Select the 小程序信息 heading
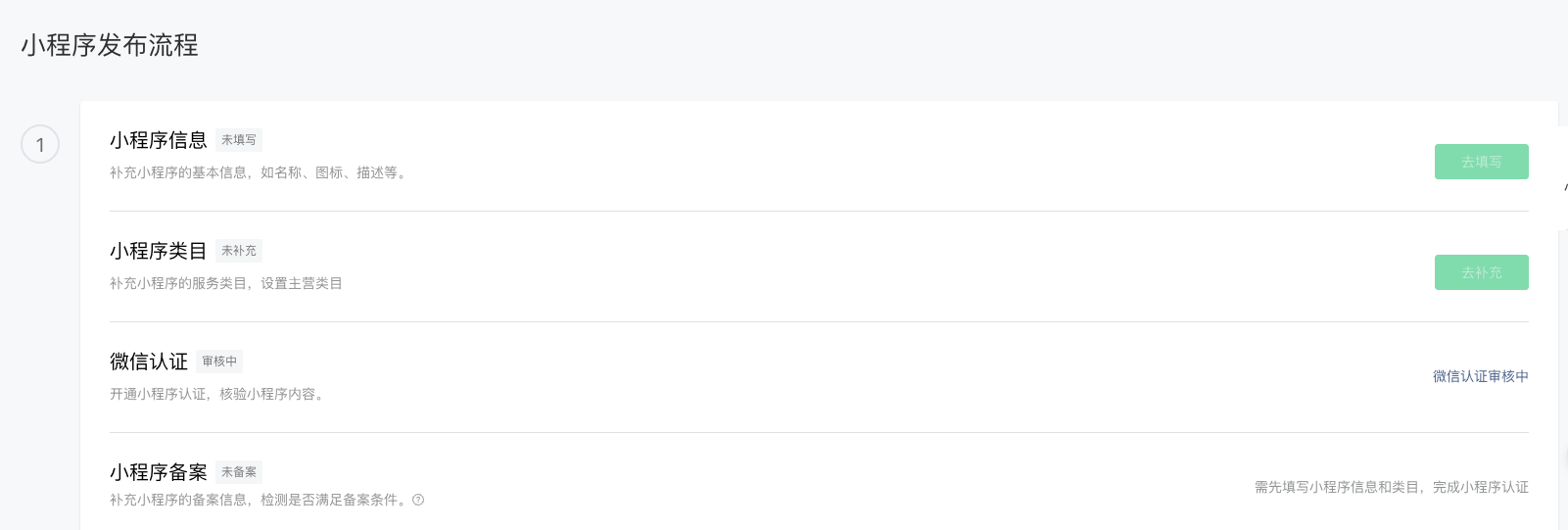Screen dimensions: 1568x530 (x=159, y=140)
